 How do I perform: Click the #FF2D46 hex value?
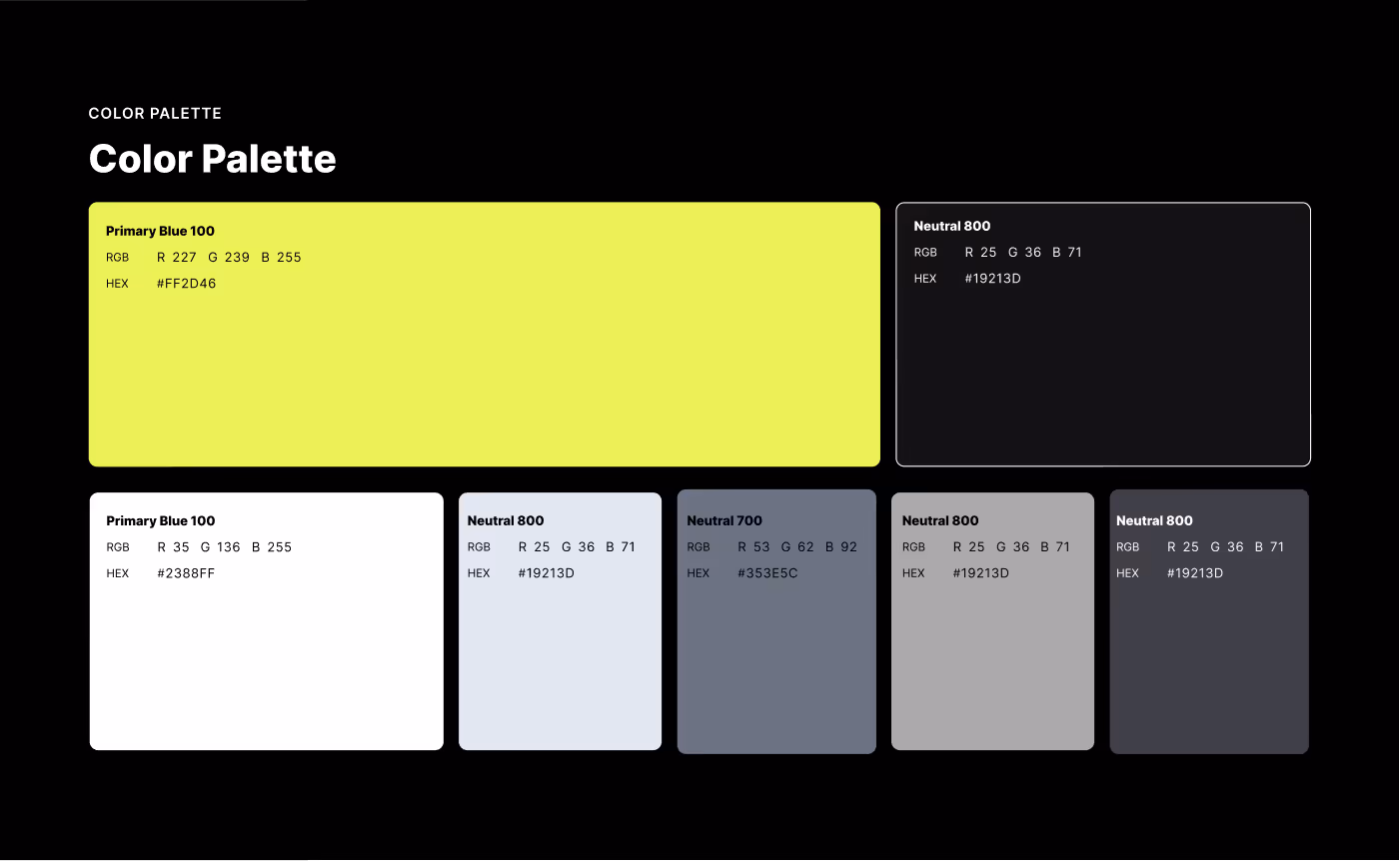pyautogui.click(x=186, y=284)
